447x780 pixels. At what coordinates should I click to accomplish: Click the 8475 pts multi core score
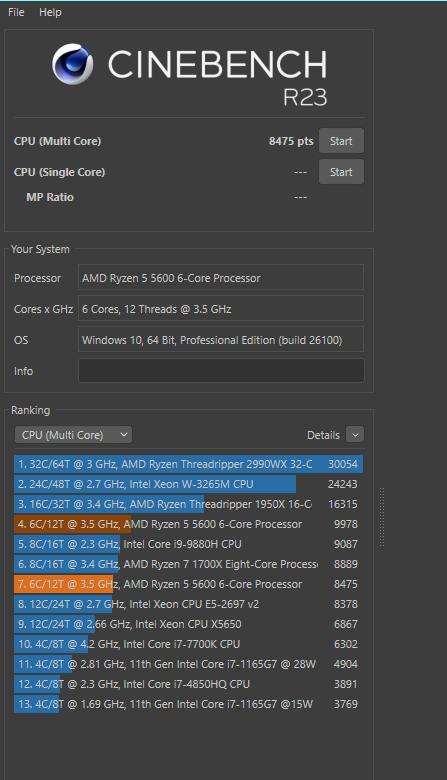click(x=291, y=141)
